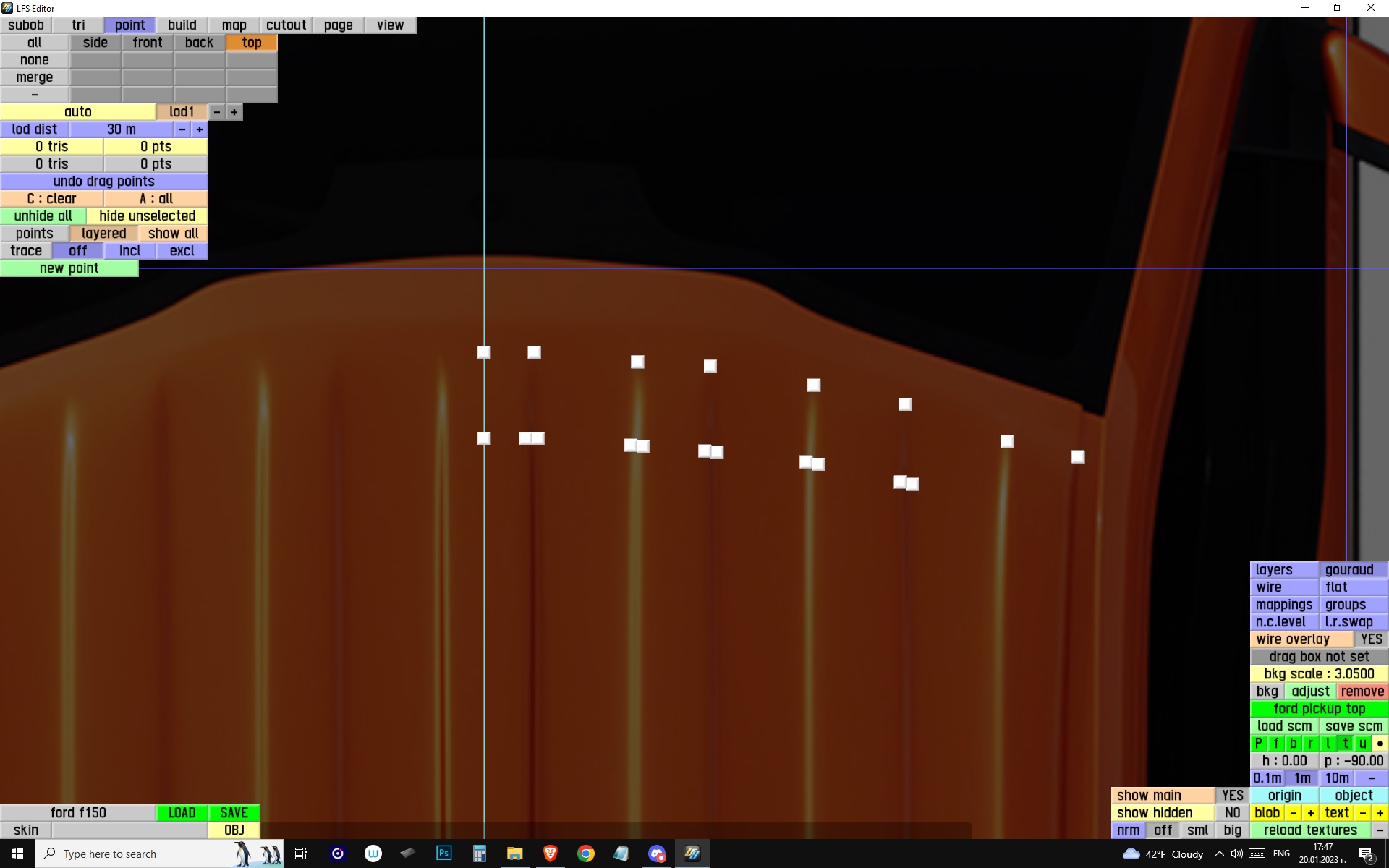Click the black dot view button
1389x868 pixels.
pos(1380,743)
